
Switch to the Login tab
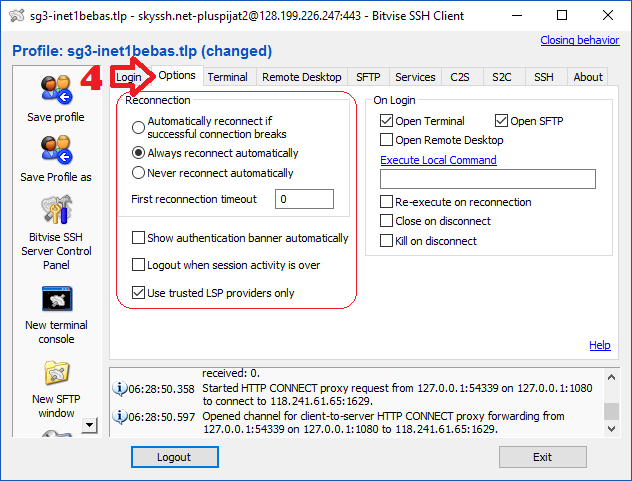coord(129,77)
